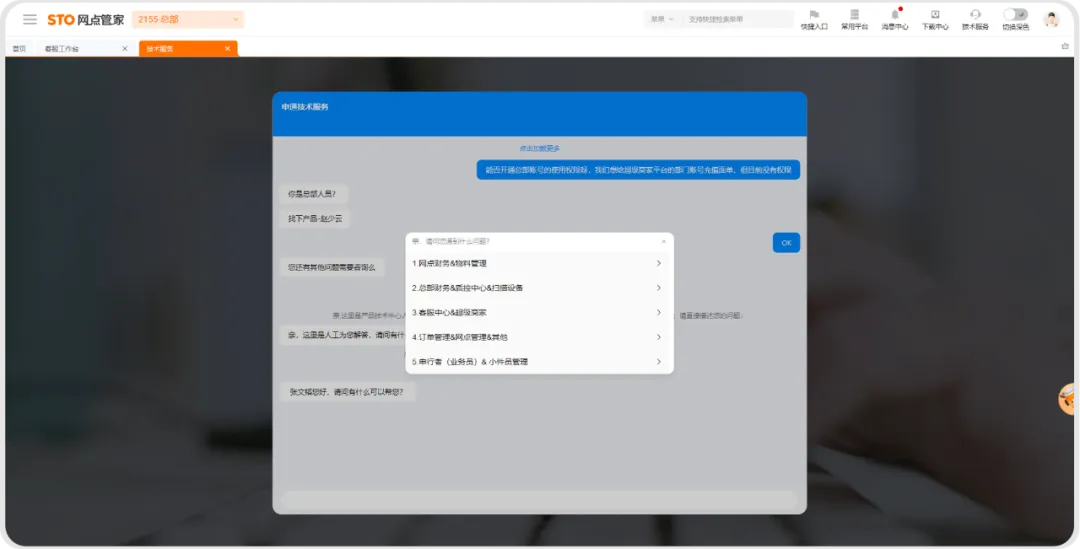
Task: Select option 4.订单管理&网点管理&其他
Action: point(539,338)
